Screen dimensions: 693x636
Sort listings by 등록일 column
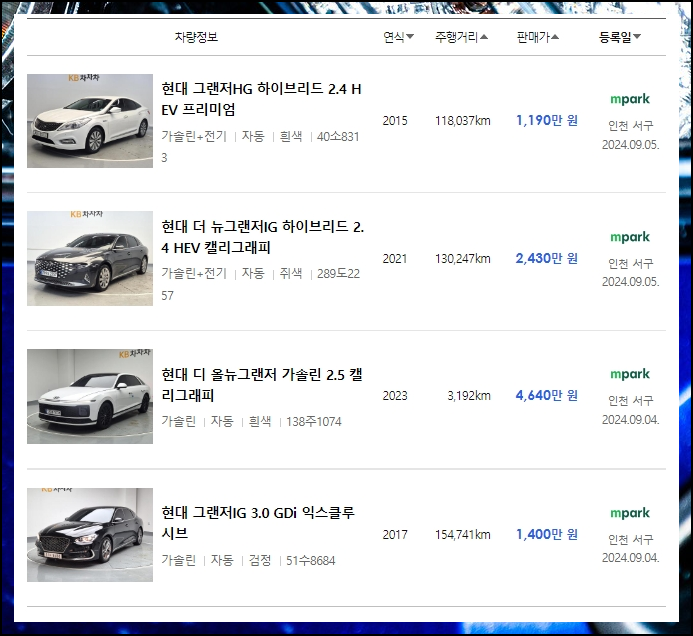coord(619,37)
